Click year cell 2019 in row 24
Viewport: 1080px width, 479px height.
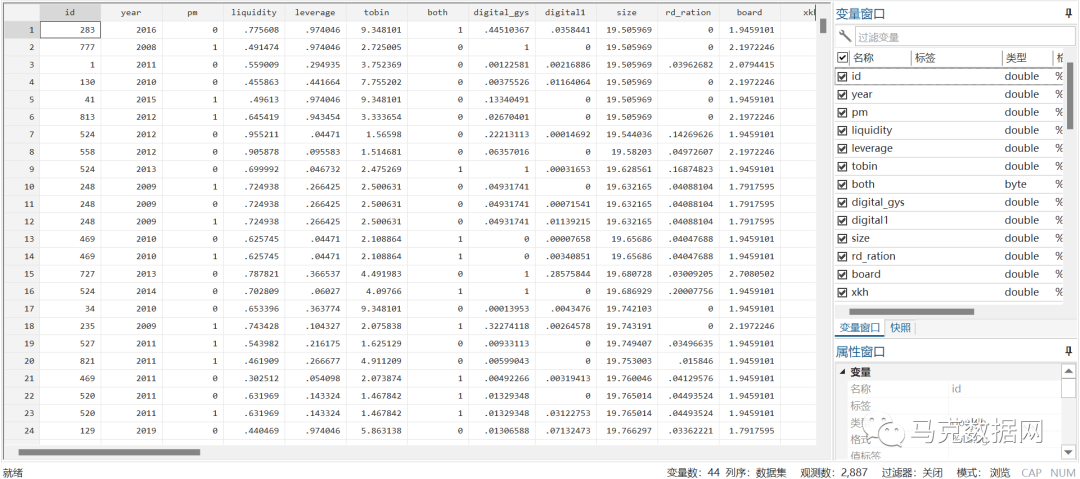132,431
